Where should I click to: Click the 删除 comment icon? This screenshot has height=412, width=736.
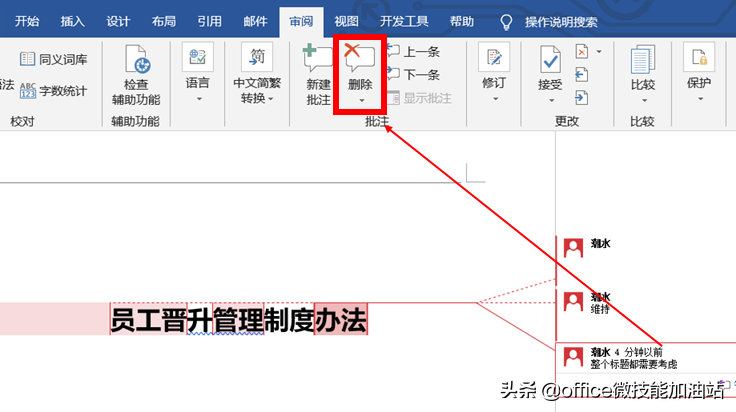point(360,57)
